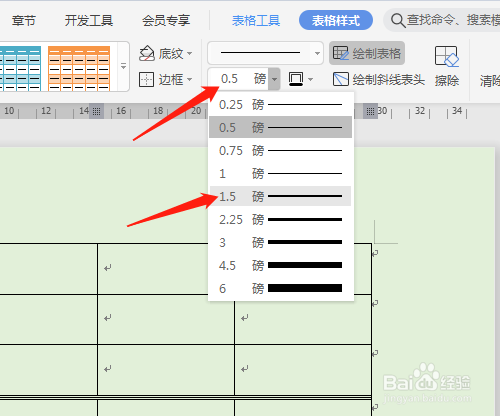Choose 6 磅 line weight

pyautogui.click(x=280, y=288)
